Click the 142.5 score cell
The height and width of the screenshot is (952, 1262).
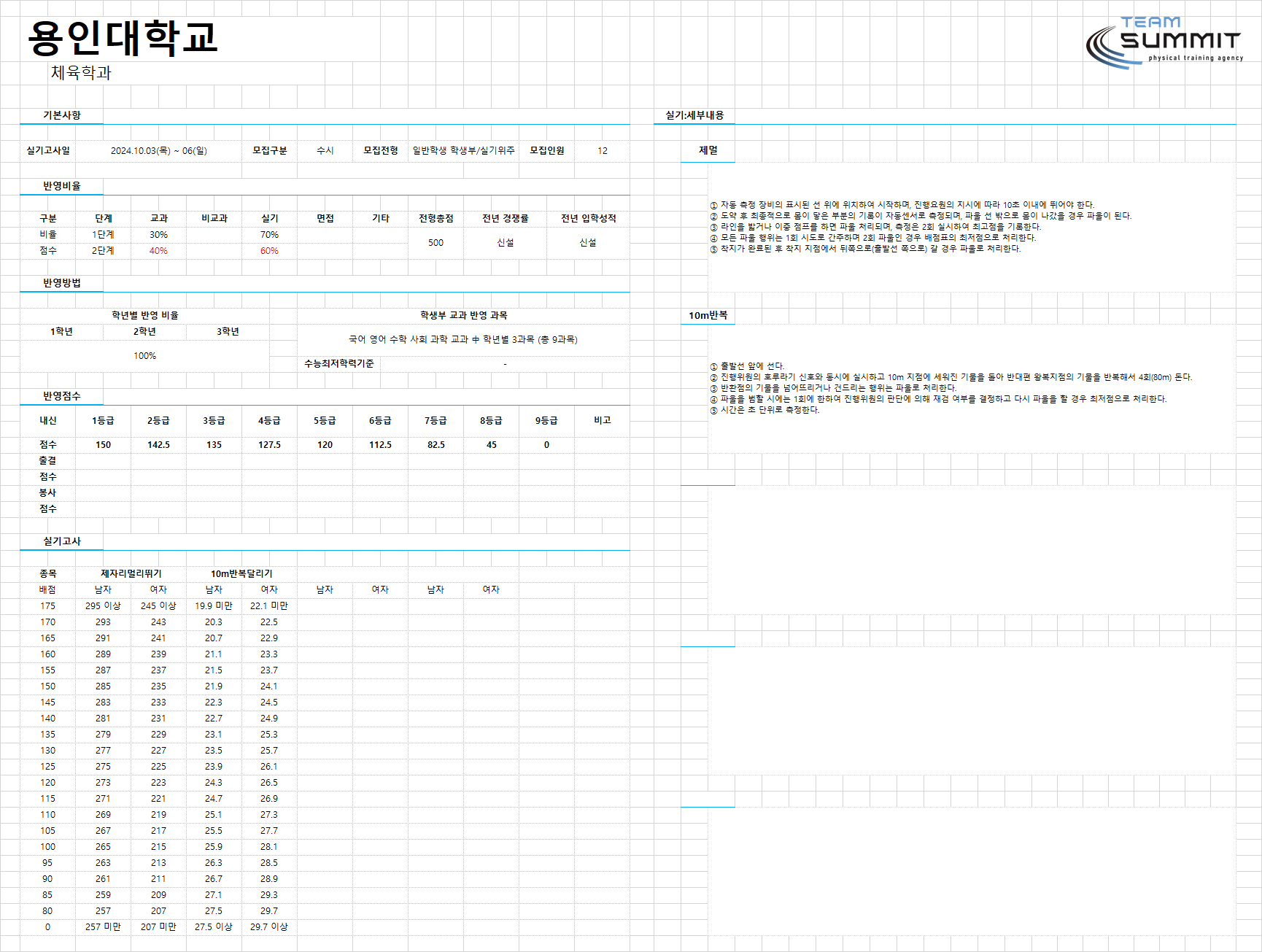click(159, 444)
